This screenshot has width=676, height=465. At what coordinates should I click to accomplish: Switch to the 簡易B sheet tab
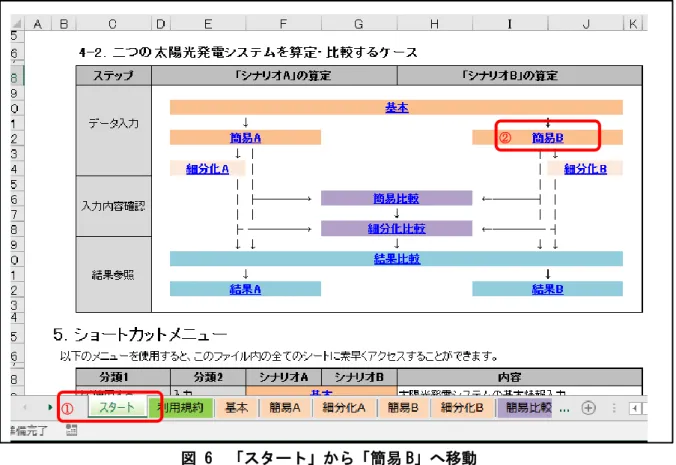pos(403,407)
